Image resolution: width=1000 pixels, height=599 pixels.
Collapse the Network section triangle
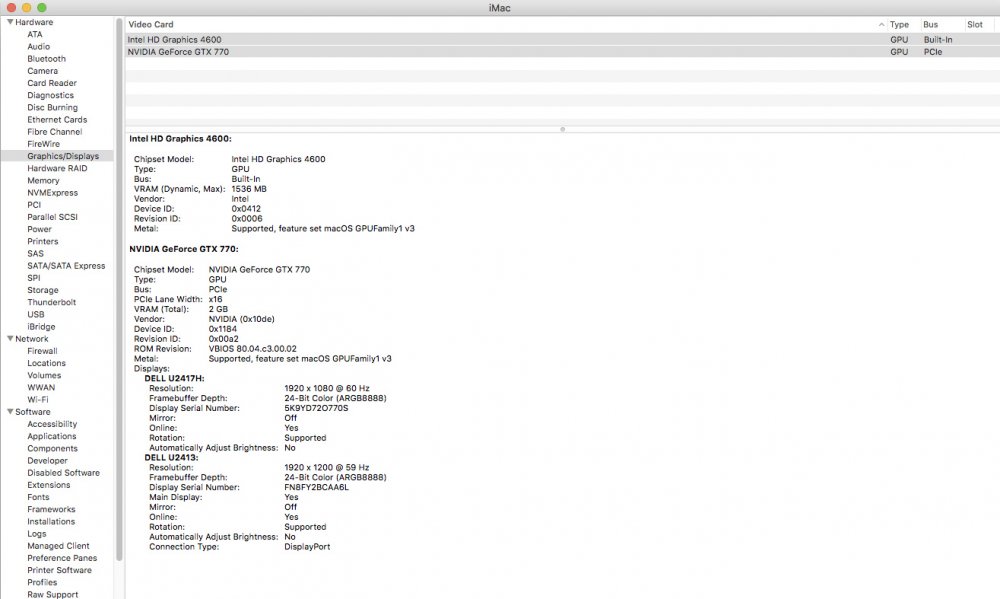coord(10,339)
